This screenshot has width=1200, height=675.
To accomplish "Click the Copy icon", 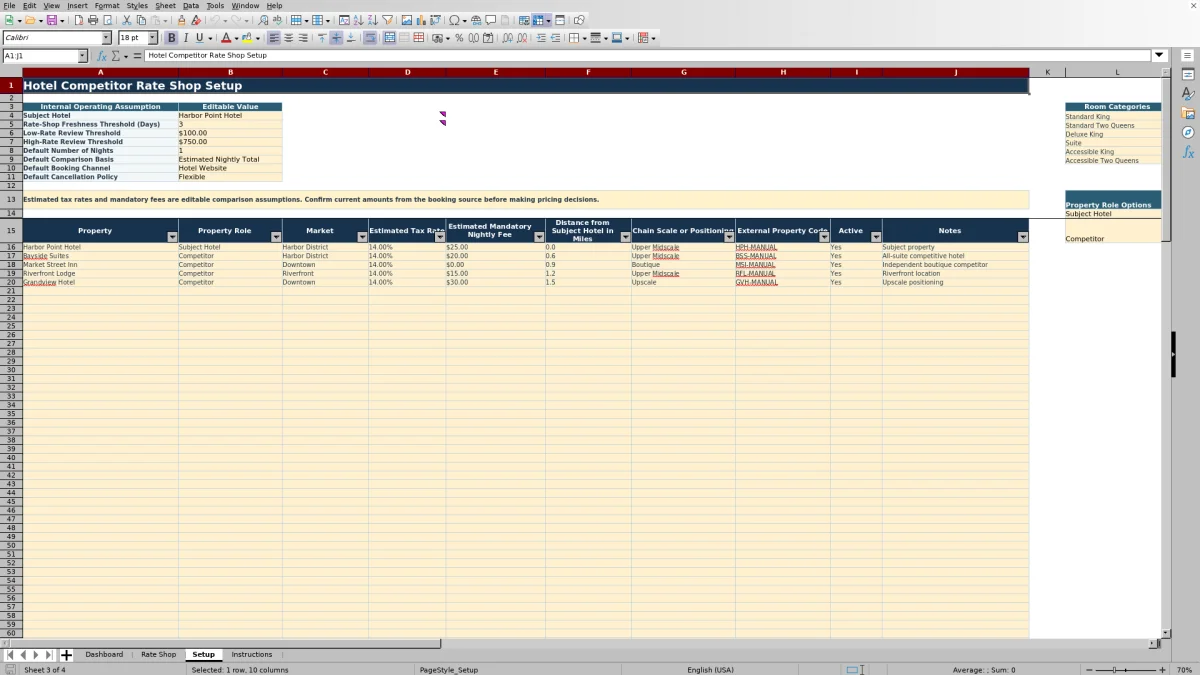I will (x=141, y=20).
